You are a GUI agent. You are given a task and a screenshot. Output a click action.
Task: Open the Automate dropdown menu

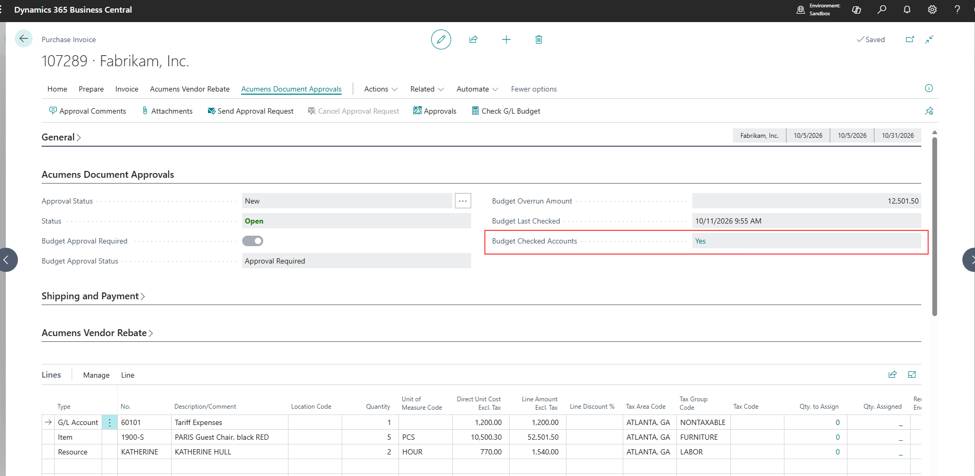pyautogui.click(x=478, y=89)
